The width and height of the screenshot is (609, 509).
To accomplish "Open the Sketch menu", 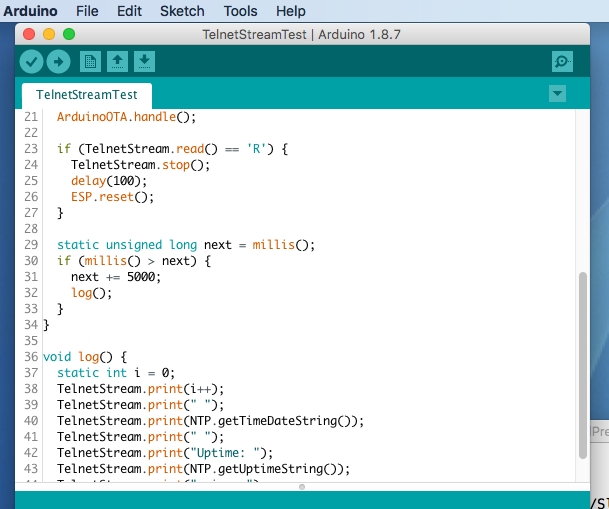I will click(x=182, y=11).
